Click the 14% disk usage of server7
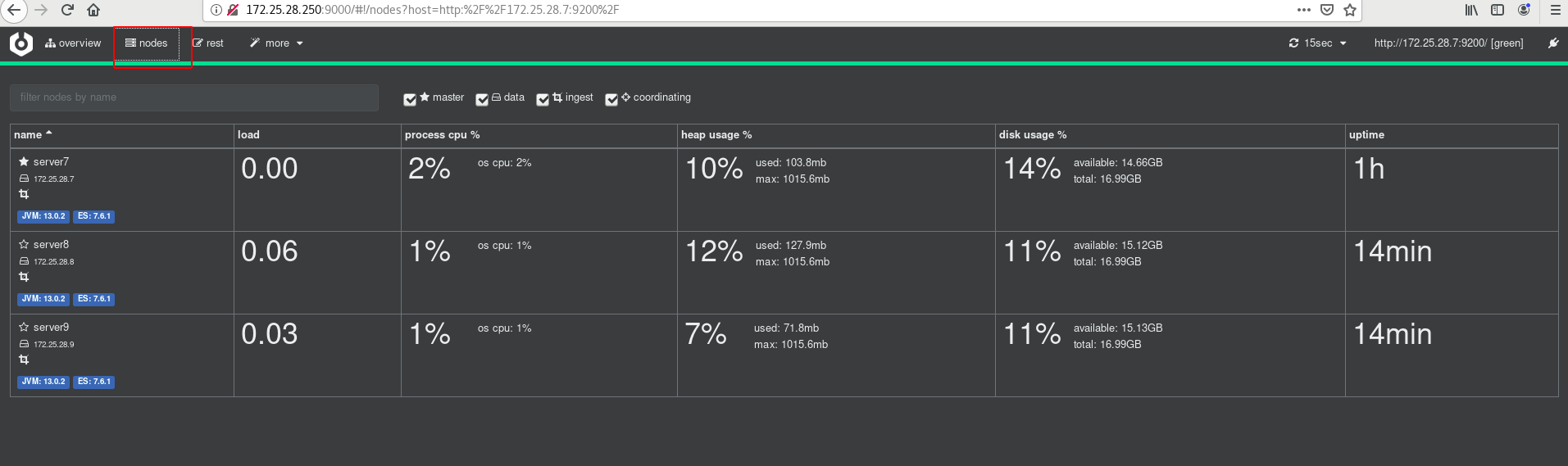This screenshot has height=466, width=1568. (x=1032, y=169)
